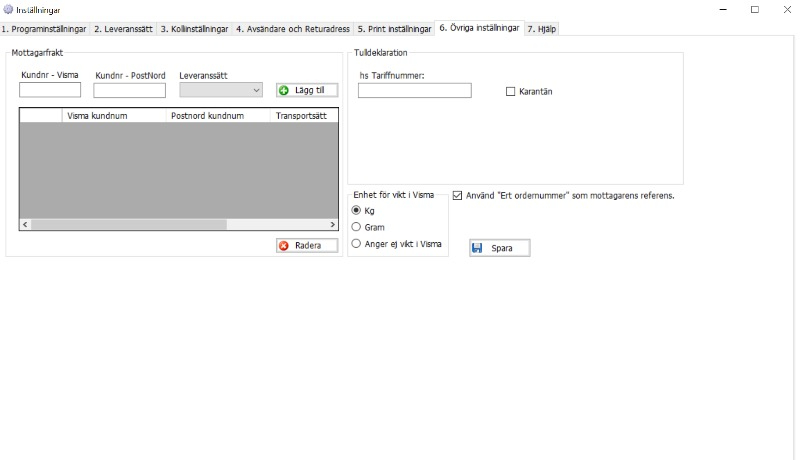800x460 pixels.
Task: Select the Gram radio button
Action: (x=356, y=227)
